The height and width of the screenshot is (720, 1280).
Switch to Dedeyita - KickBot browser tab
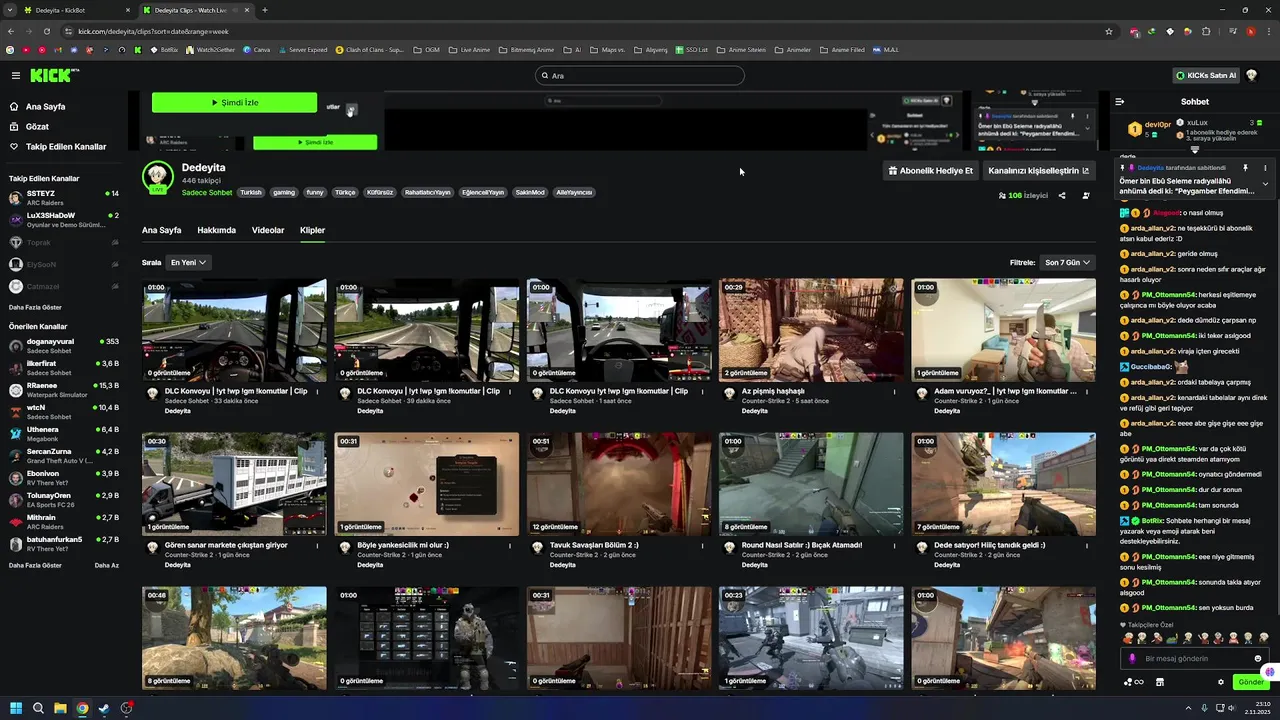coord(68,10)
